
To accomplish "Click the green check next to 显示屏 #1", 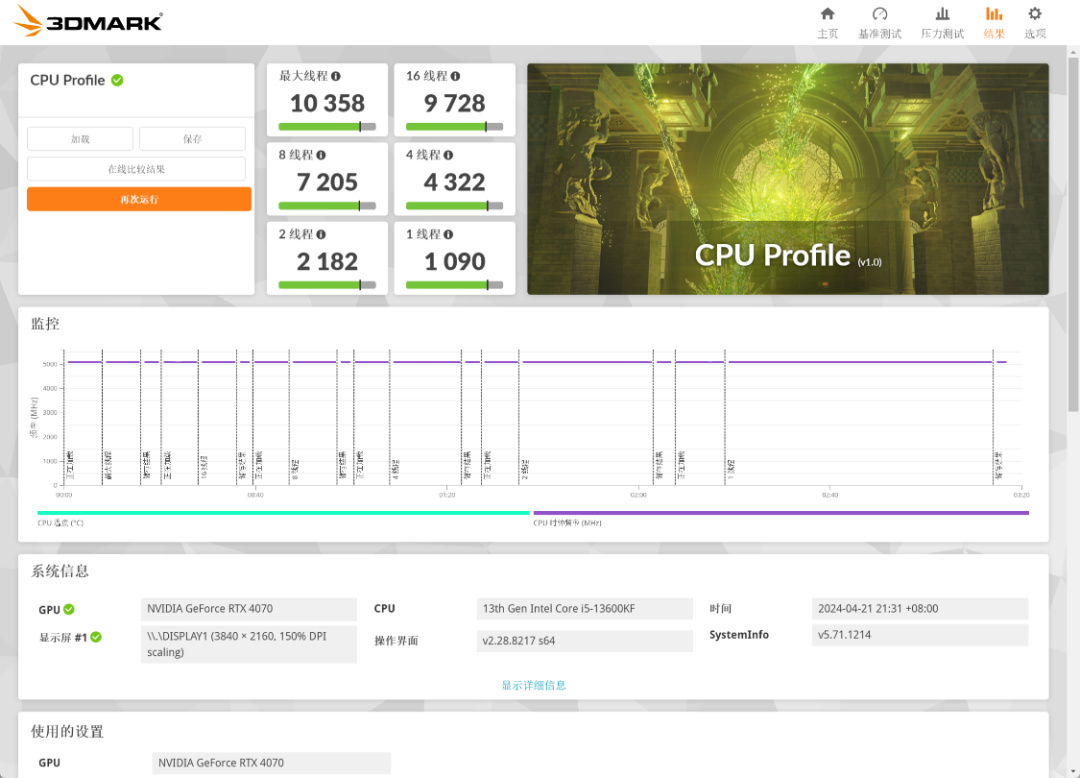I will click(x=96, y=637).
